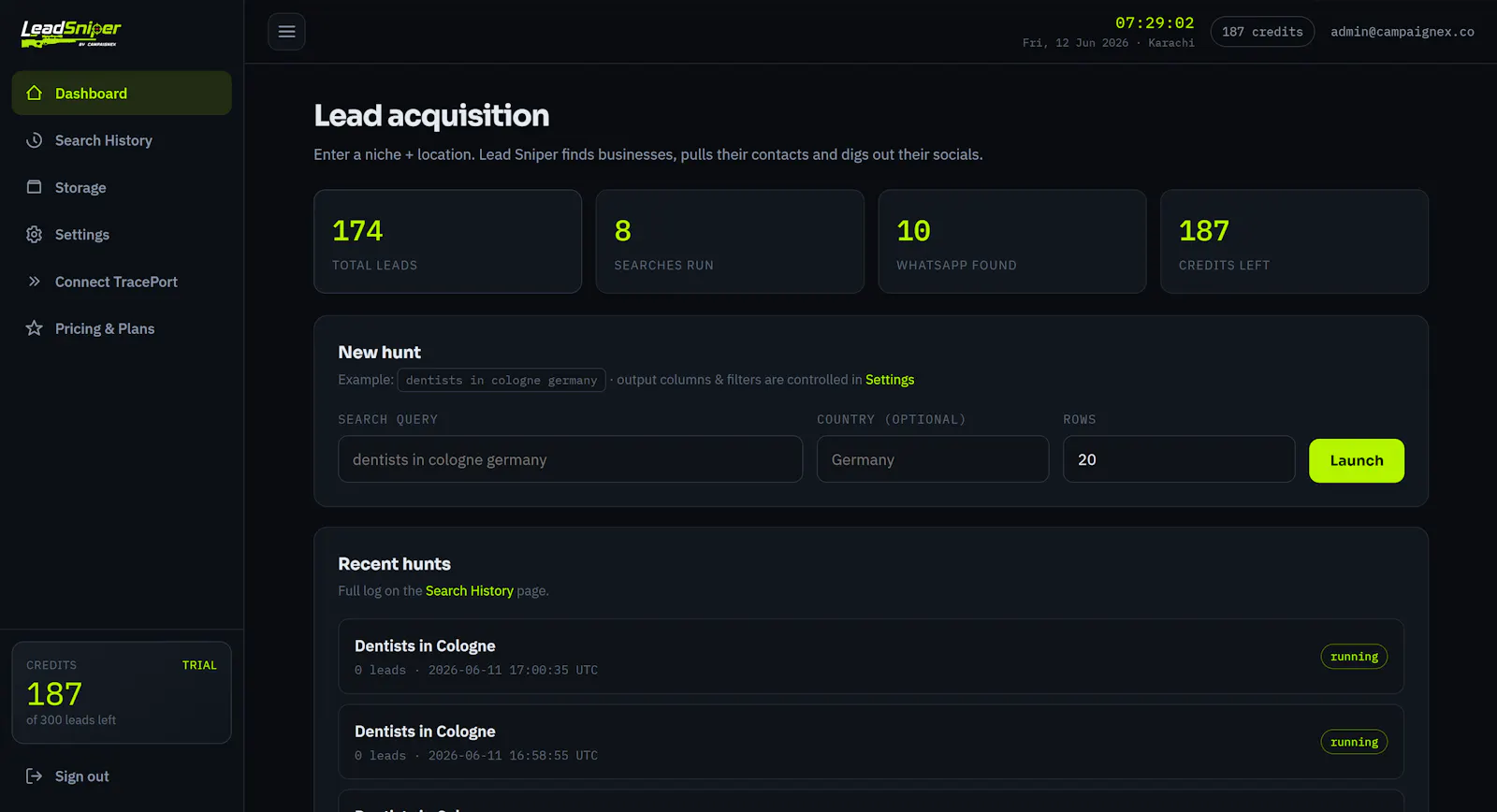Click the Sign out arrow icon
The width and height of the screenshot is (1497, 812).
(x=35, y=776)
